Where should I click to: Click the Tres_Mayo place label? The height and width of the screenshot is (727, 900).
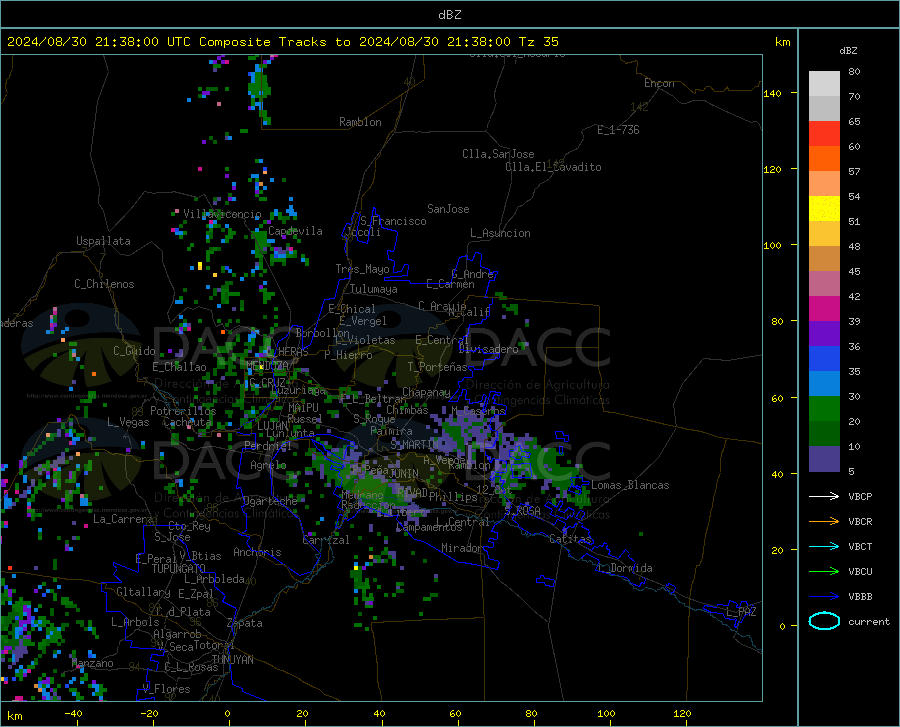click(362, 269)
